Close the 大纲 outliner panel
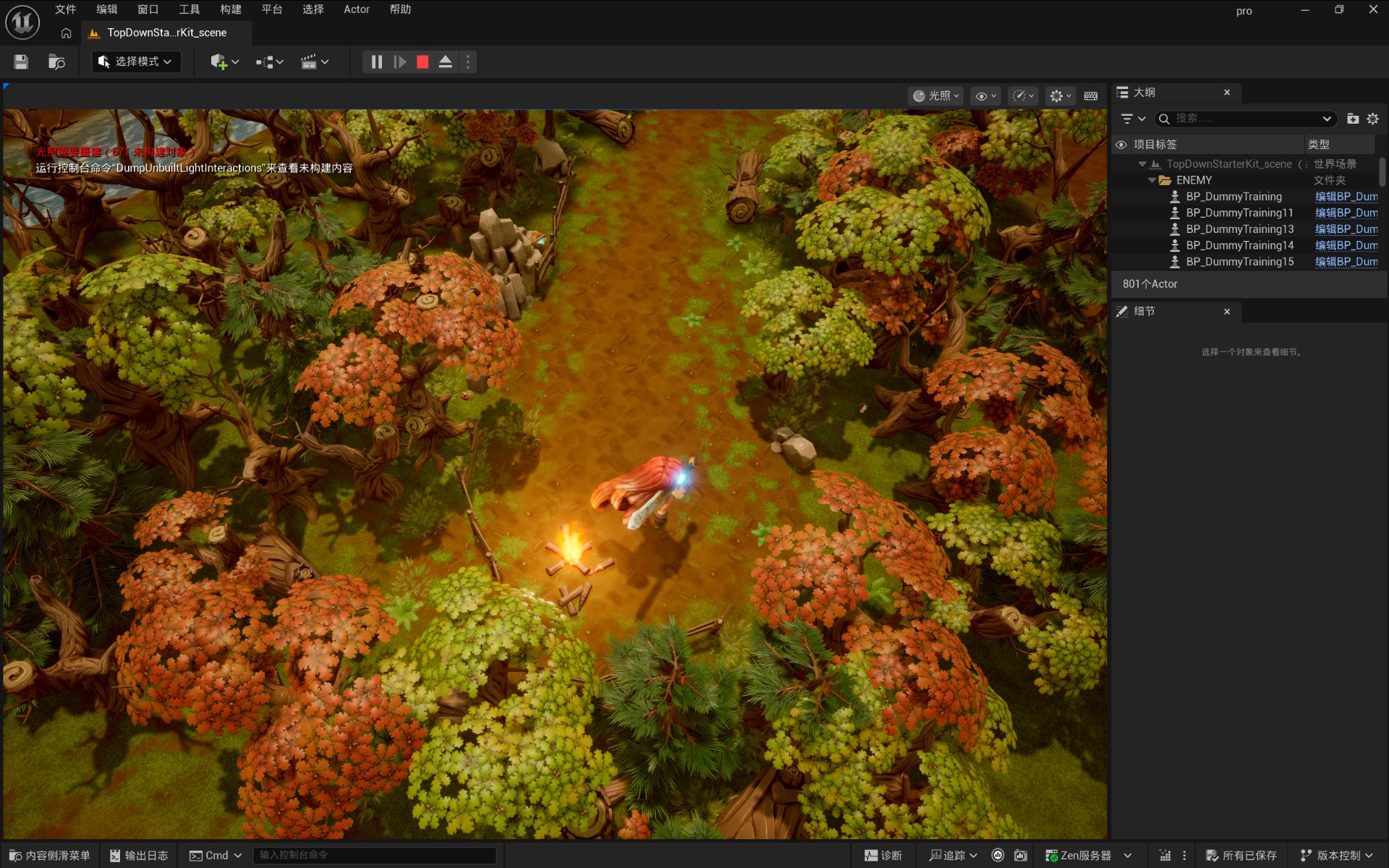Screen dimensions: 1389x868 tap(1227, 93)
